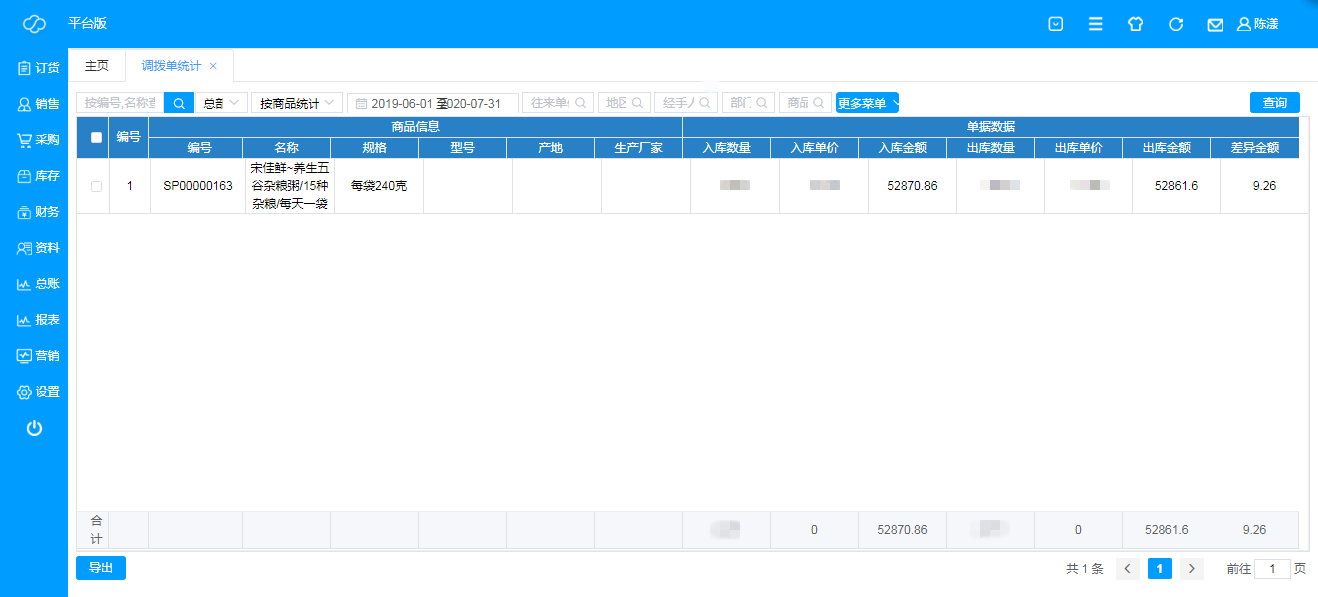Check the row 1 checkbox
Image resolution: width=1318 pixels, height=597 pixels.
[x=96, y=186]
